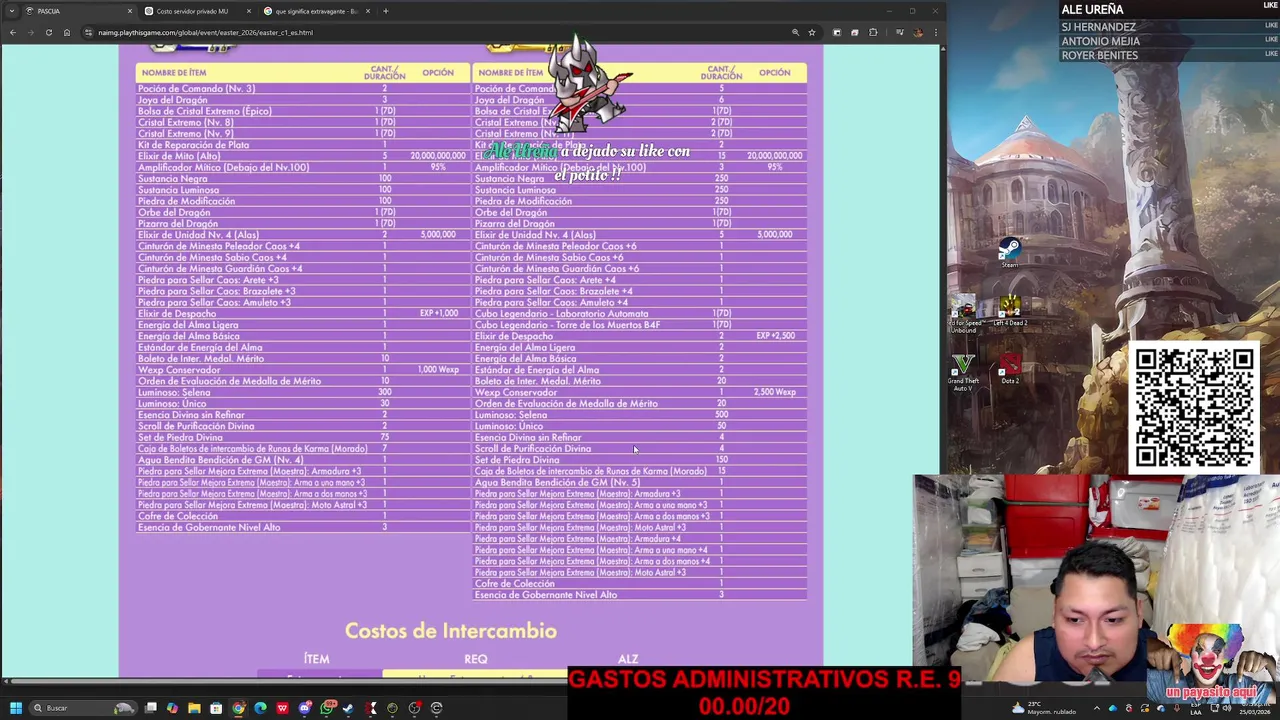This screenshot has width=1280, height=720.
Task: Open the Windows Start menu
Action: 16,708
